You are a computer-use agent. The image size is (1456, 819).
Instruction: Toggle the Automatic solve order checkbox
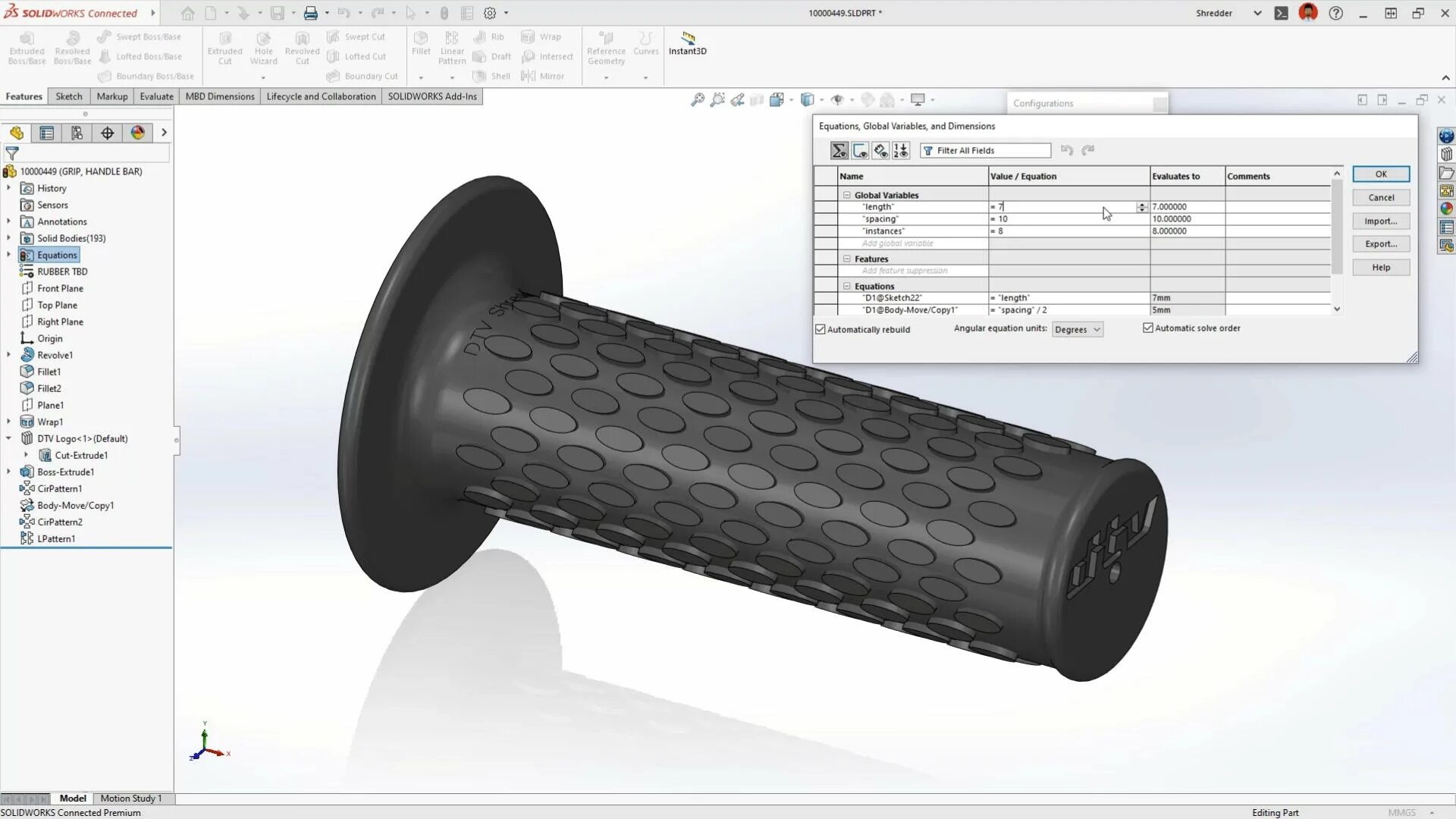click(1147, 328)
